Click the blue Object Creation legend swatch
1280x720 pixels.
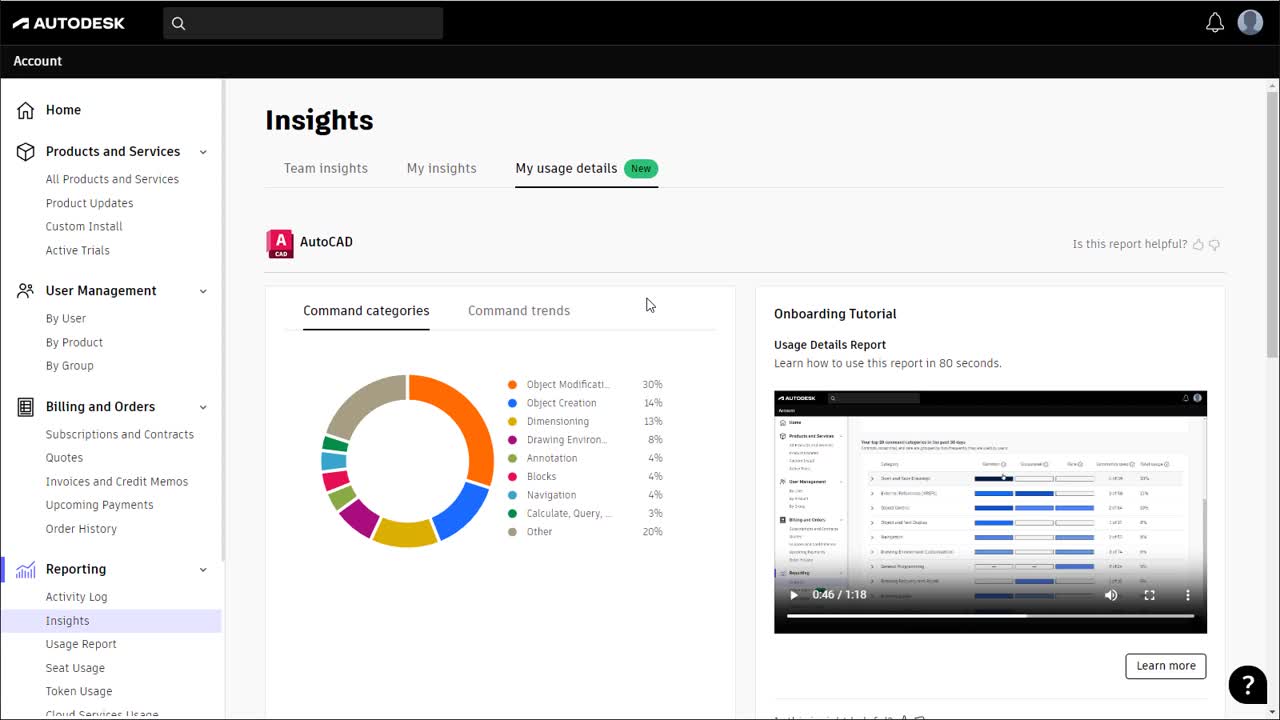coord(513,403)
